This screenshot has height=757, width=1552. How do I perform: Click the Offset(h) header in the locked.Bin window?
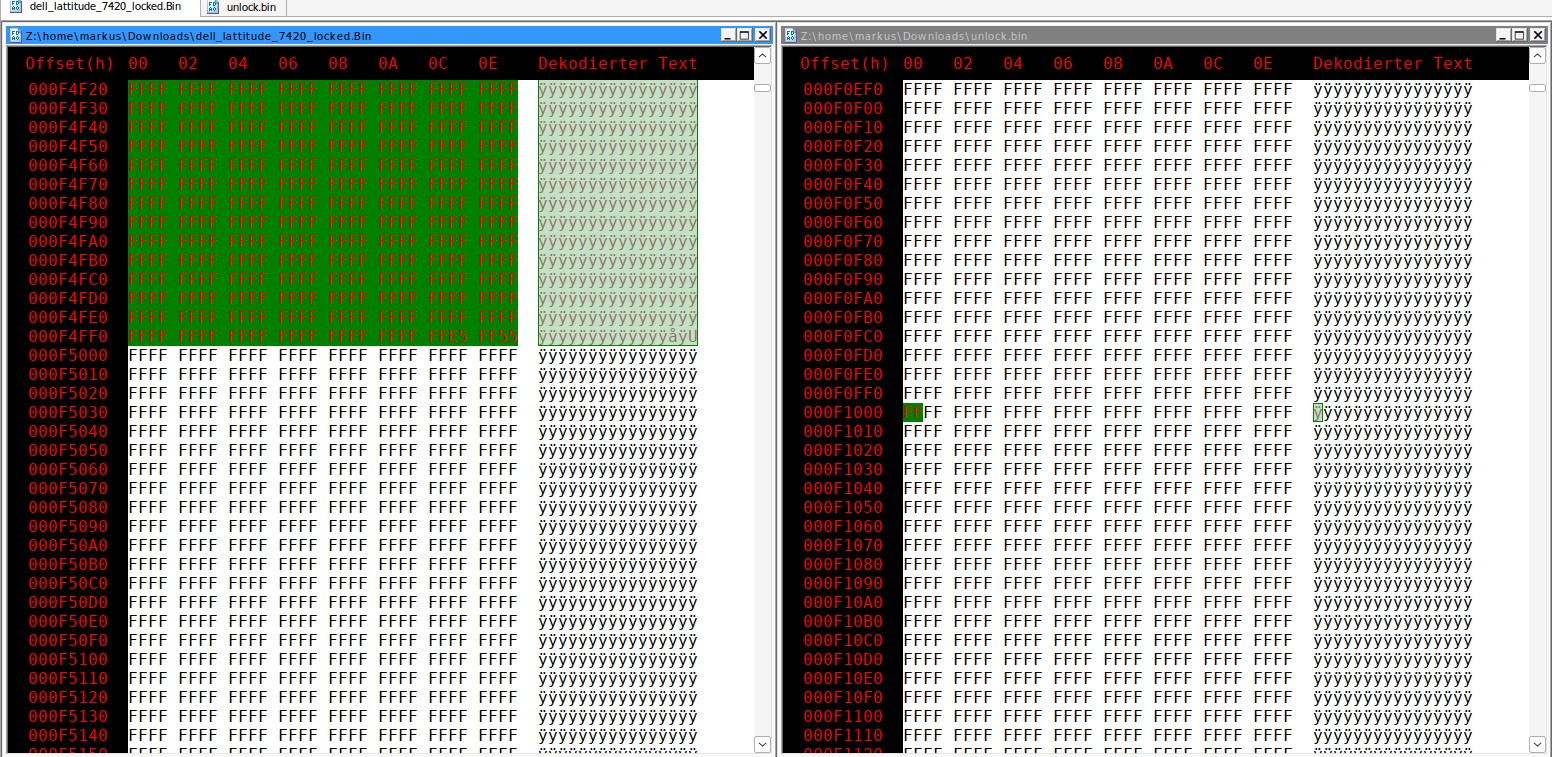69,64
